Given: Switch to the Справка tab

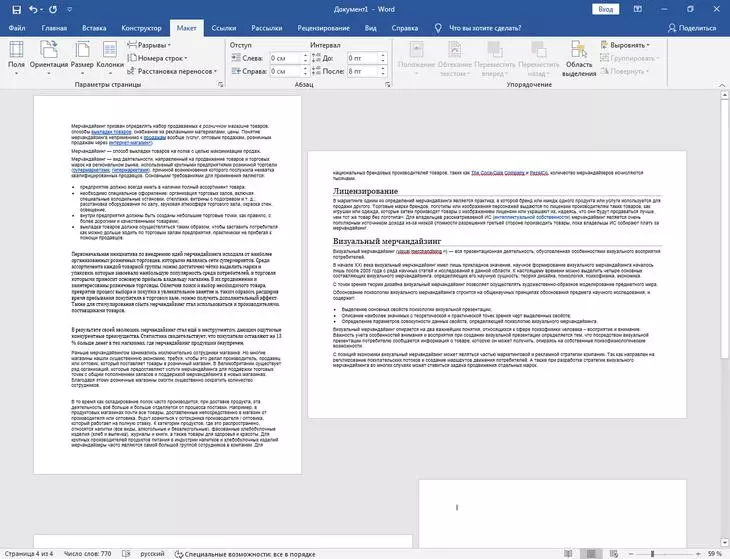Looking at the screenshot, I should coord(405,28).
